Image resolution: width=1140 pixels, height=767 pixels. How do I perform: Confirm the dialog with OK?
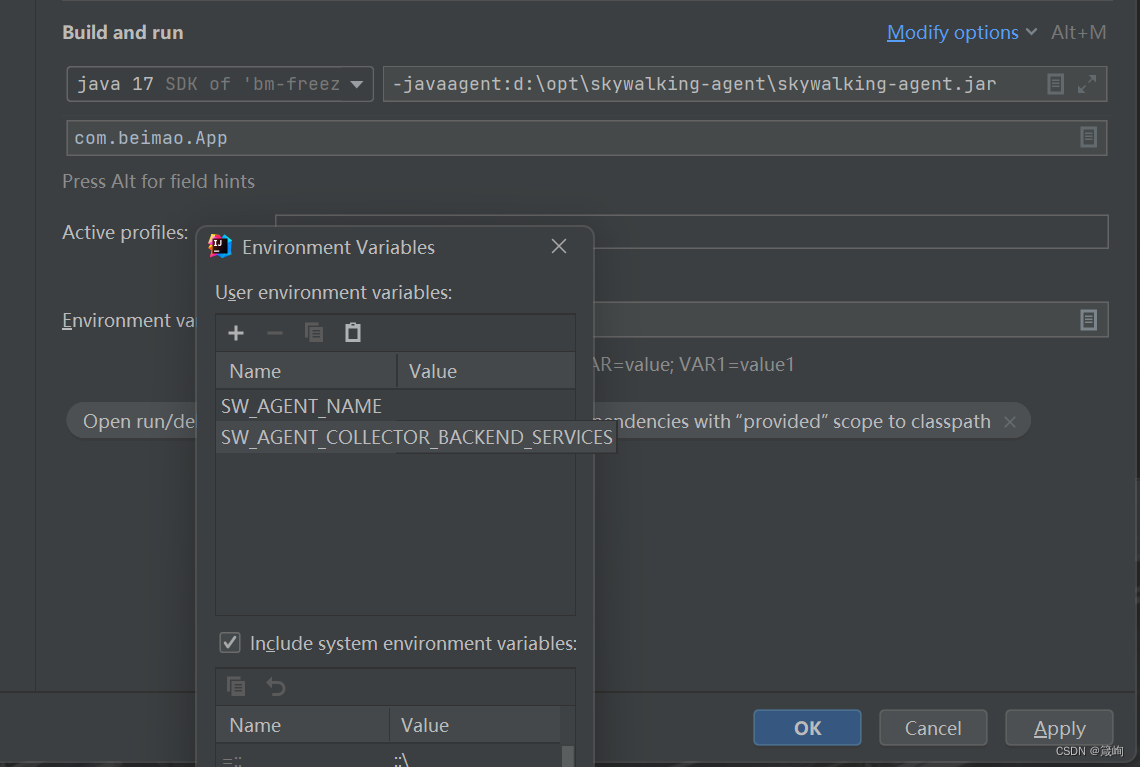point(807,728)
